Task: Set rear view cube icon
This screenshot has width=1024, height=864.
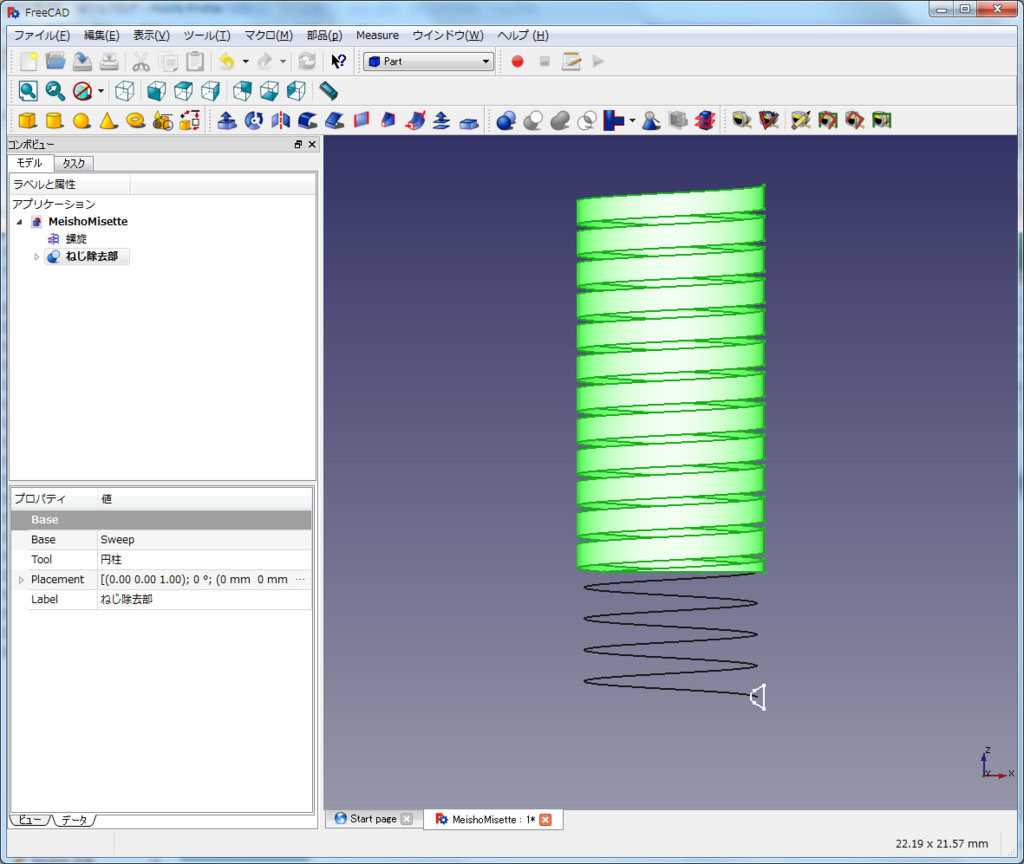Action: pos(242,91)
